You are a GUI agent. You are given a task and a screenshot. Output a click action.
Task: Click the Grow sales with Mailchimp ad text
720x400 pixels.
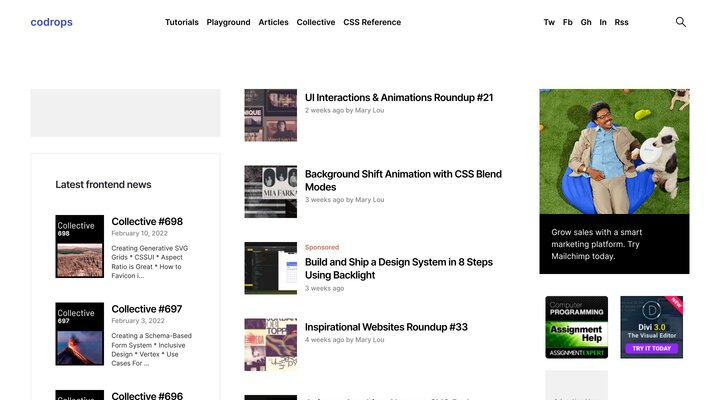(x=596, y=244)
